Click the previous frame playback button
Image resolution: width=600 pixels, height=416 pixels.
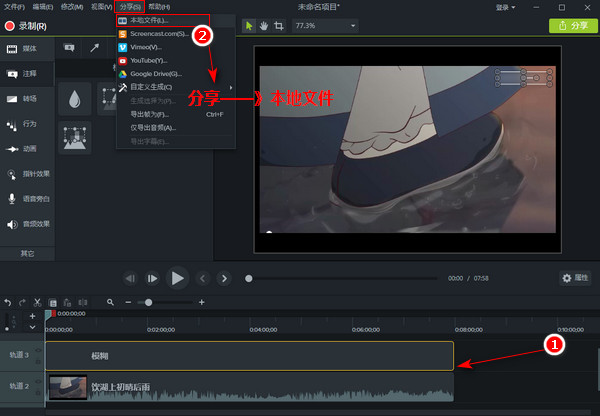point(130,278)
